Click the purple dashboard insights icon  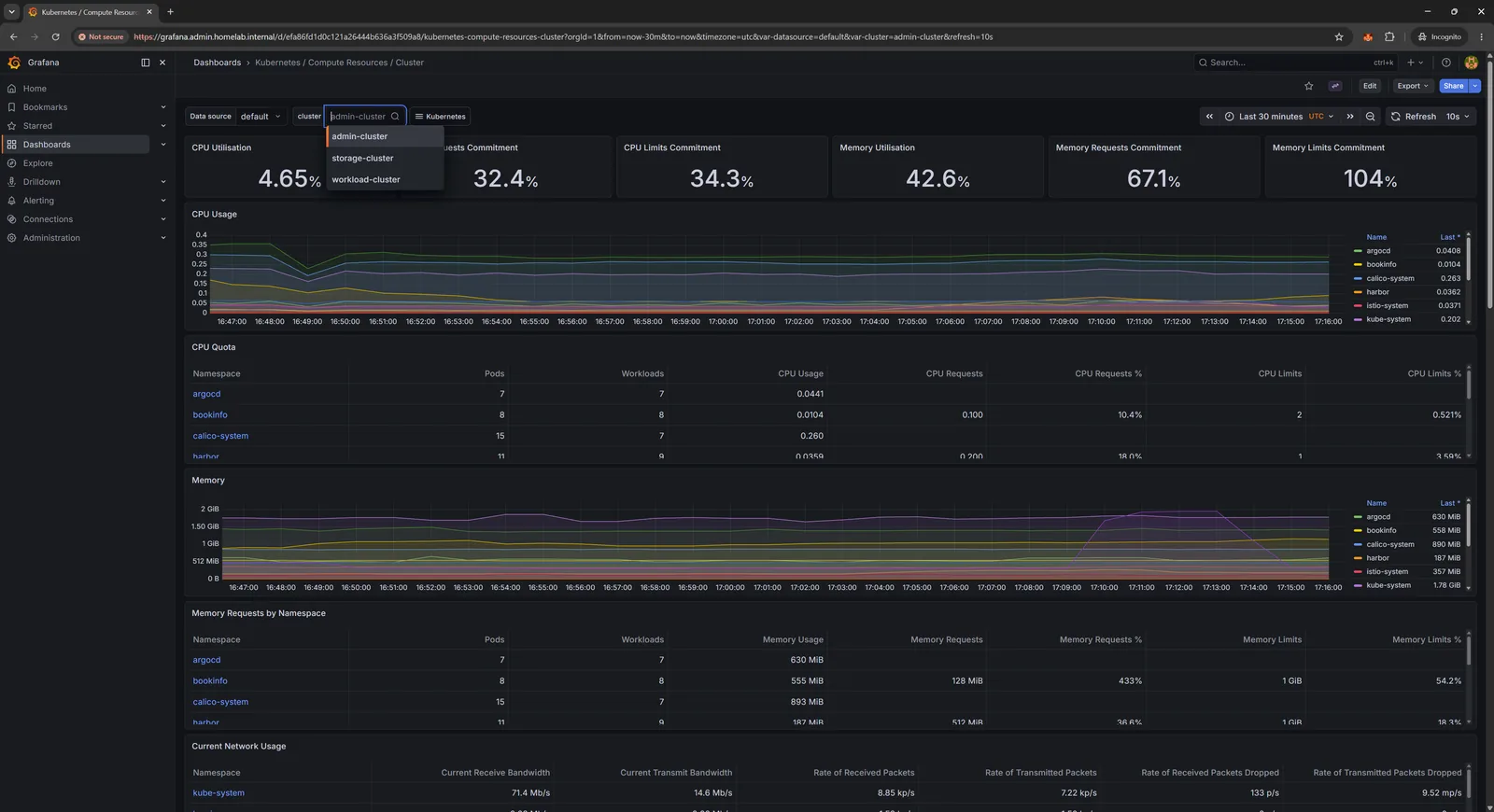coord(1335,86)
